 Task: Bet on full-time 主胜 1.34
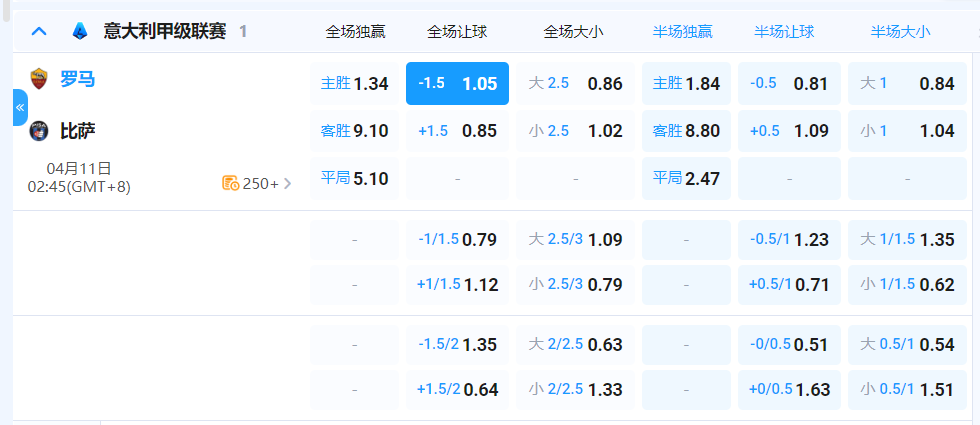point(354,83)
